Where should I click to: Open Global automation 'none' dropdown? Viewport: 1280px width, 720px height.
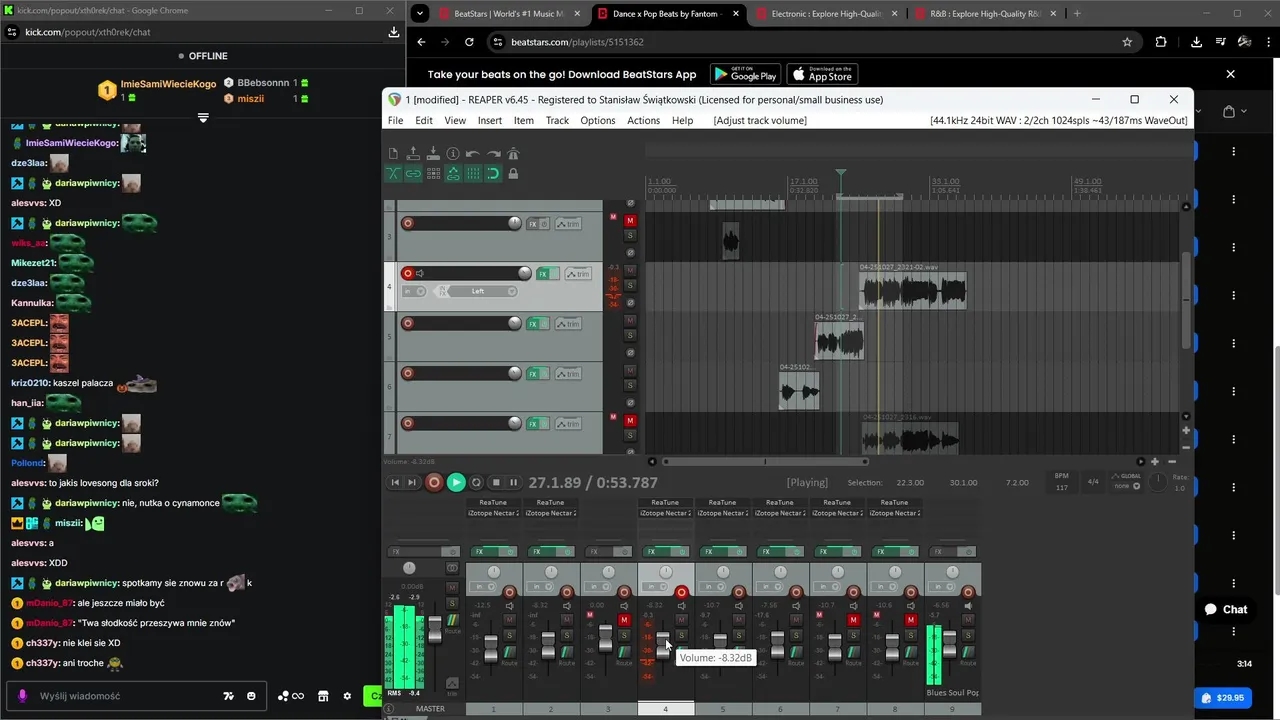pos(1128,485)
